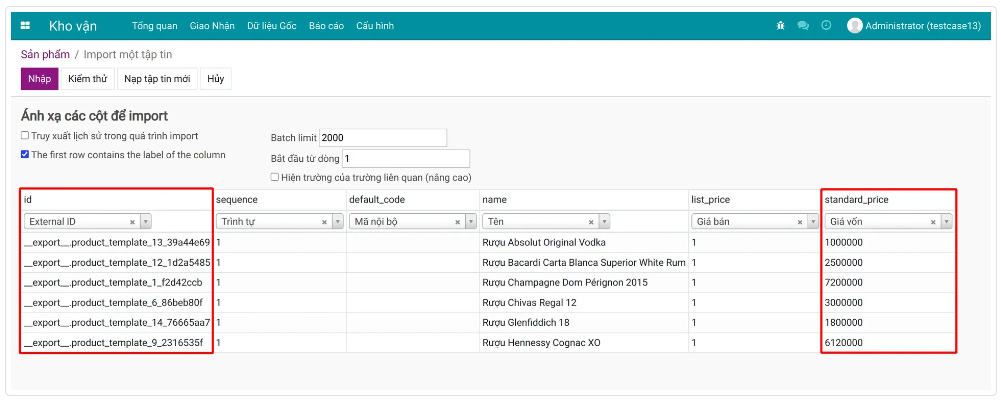The height and width of the screenshot is (402, 1001).
Task: Click the Administrator avatar picture
Action: point(854,26)
